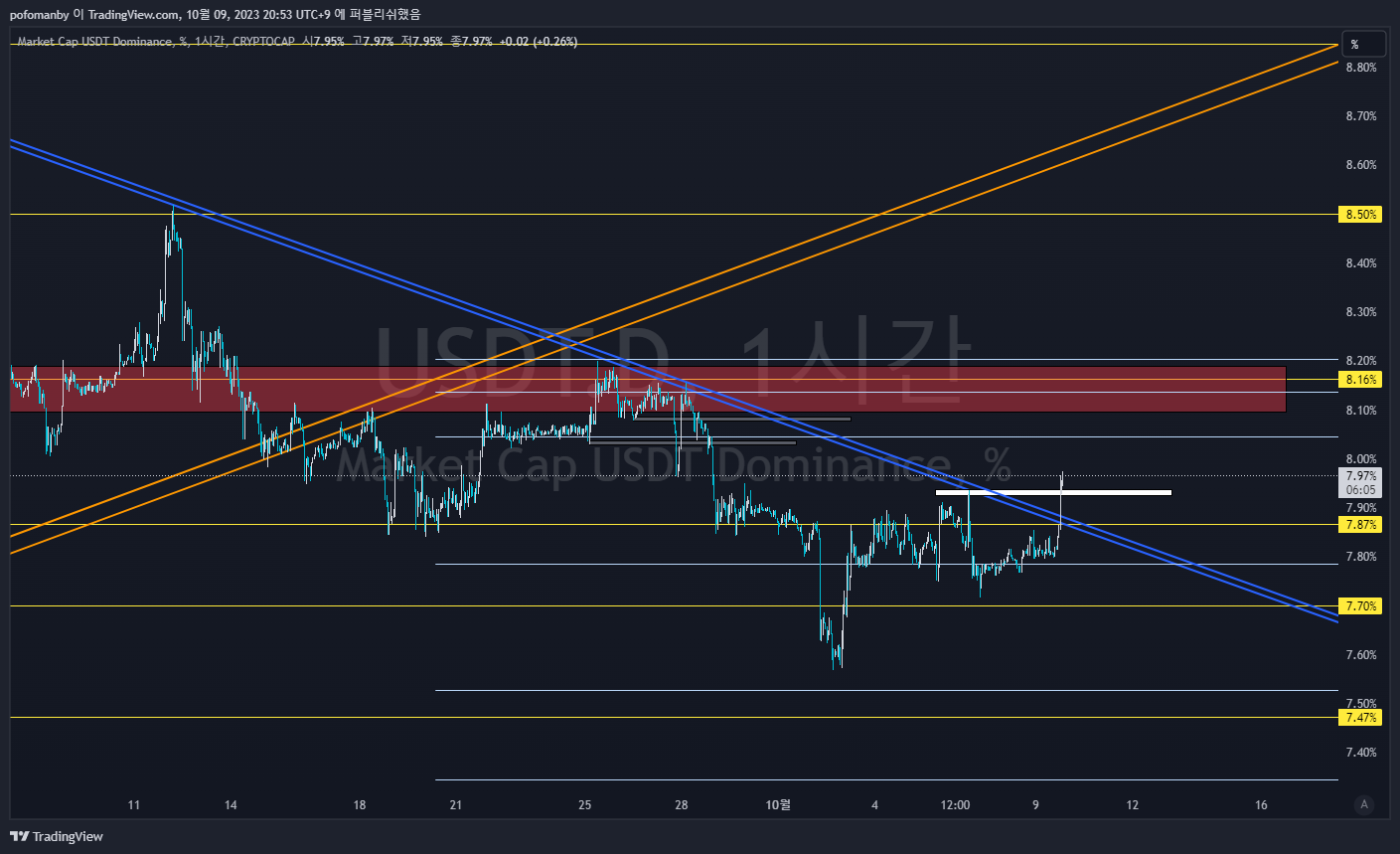Click the yellow 7.87% price label
The image size is (1400, 854).
point(1360,524)
